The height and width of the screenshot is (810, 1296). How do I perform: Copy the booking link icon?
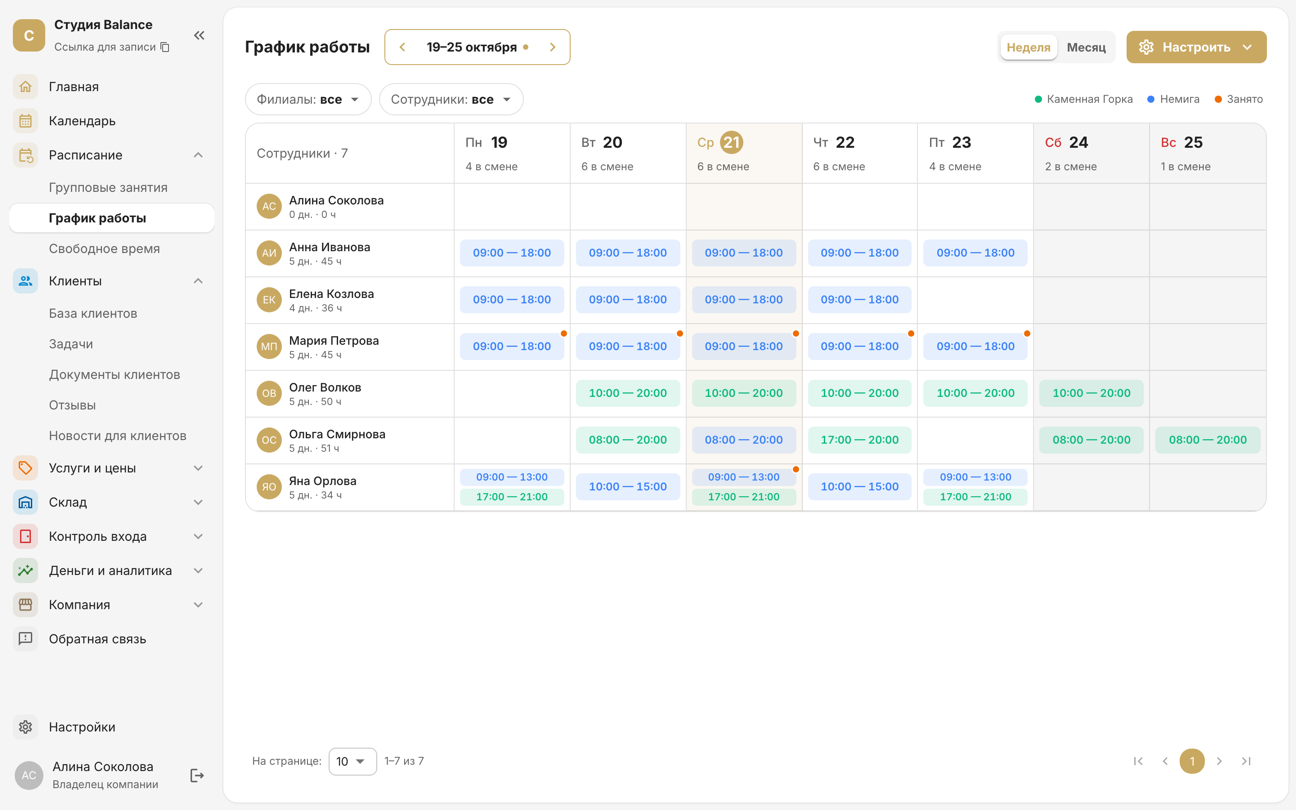pos(165,47)
